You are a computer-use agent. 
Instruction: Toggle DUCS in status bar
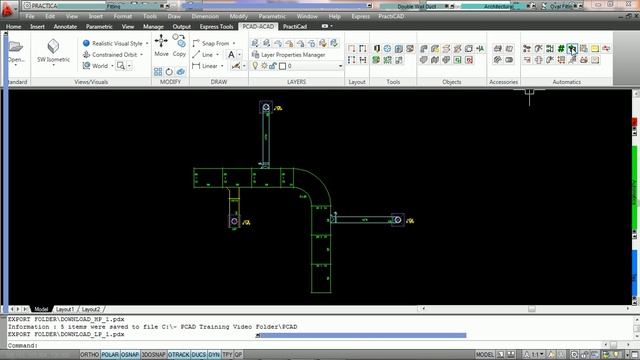coord(199,355)
